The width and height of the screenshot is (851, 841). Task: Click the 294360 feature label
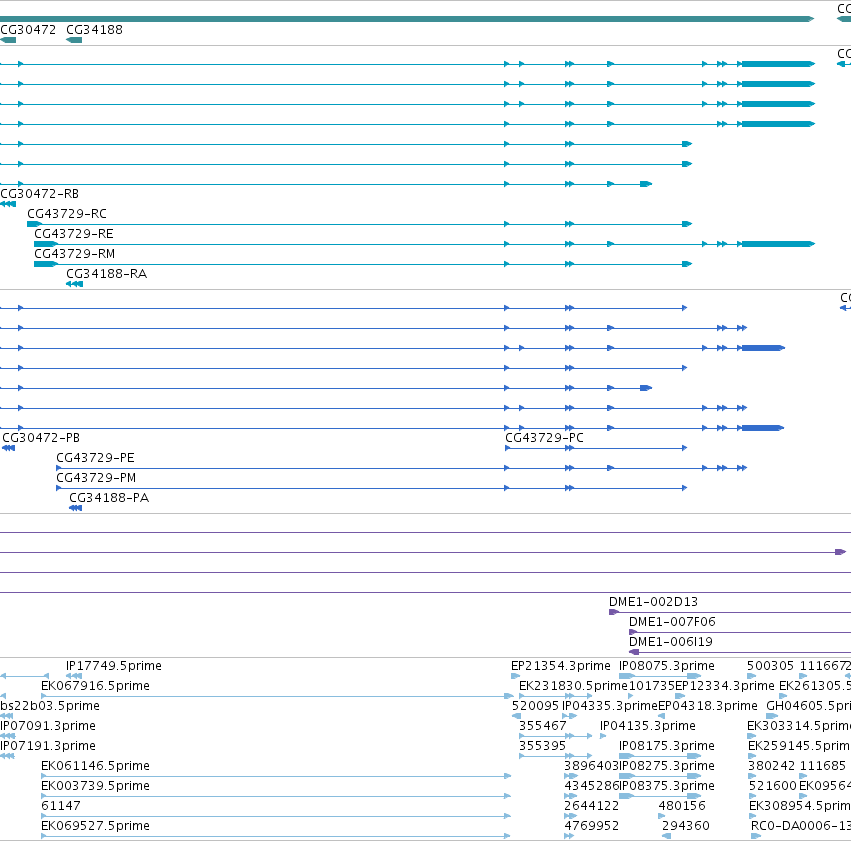tap(685, 826)
